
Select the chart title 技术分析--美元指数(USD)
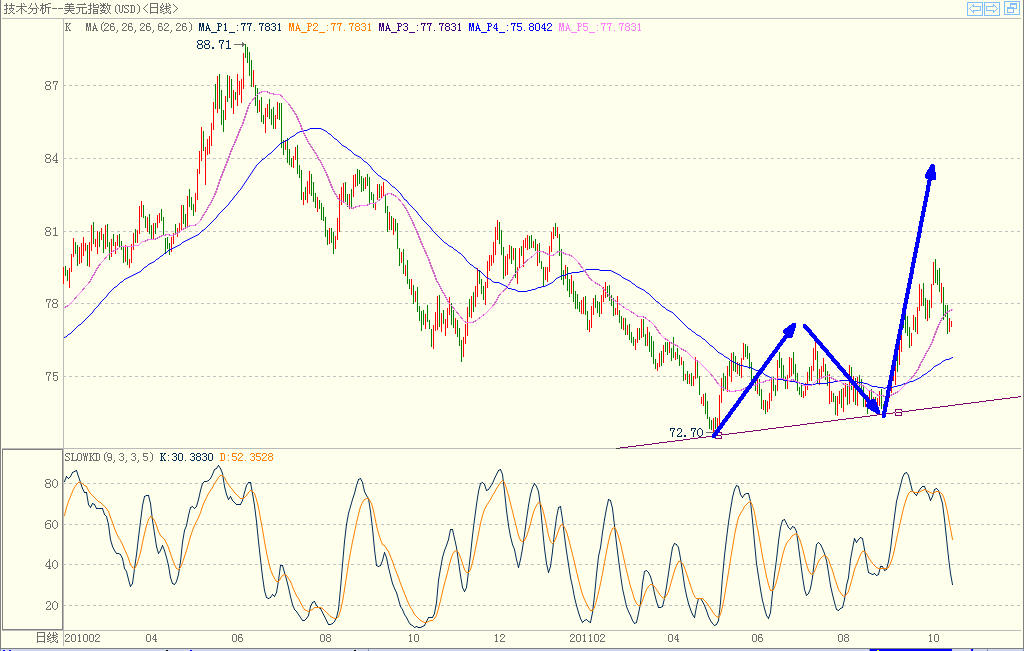[73, 8]
